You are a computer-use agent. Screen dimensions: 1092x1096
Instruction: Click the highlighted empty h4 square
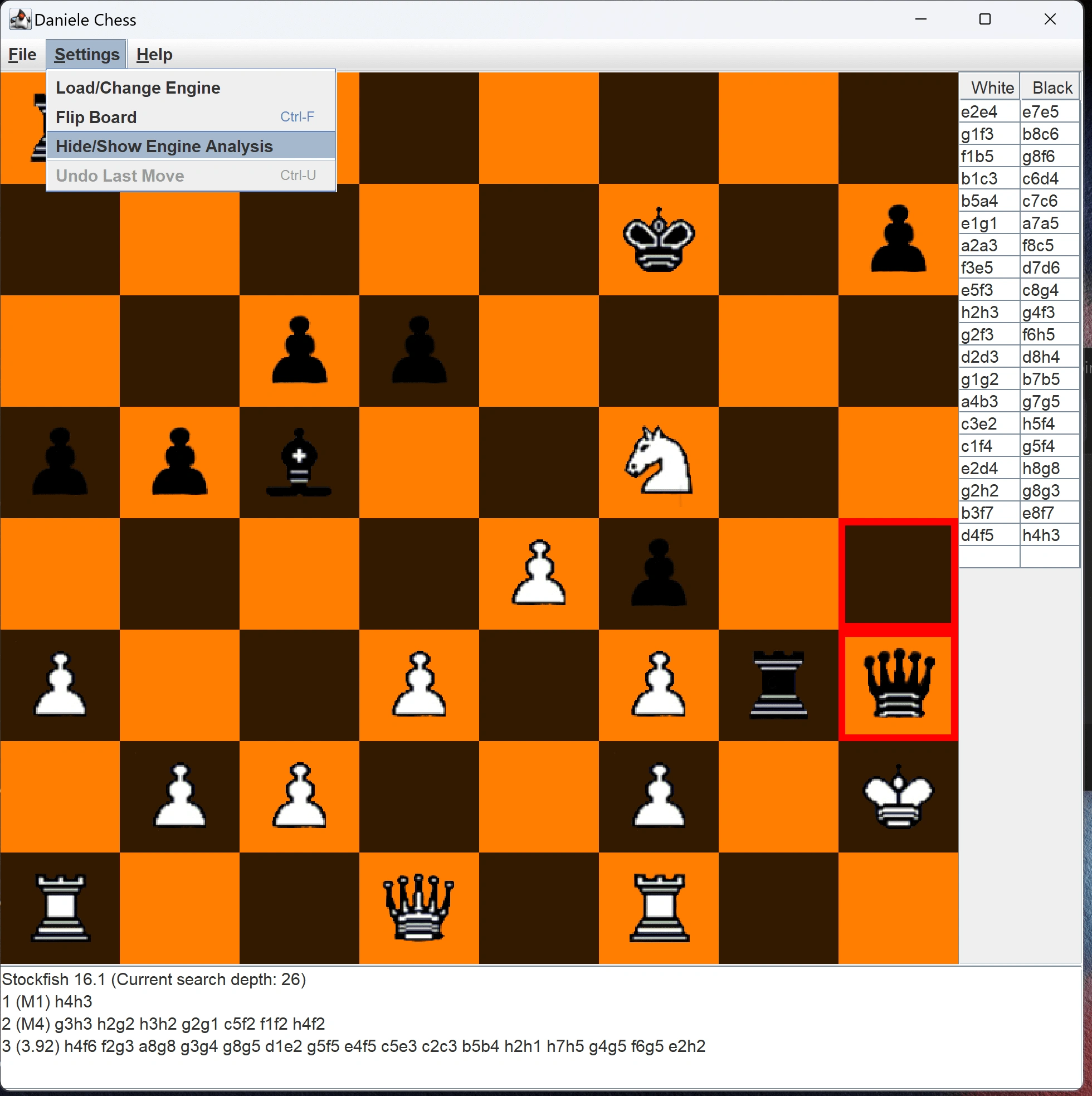tap(898, 573)
